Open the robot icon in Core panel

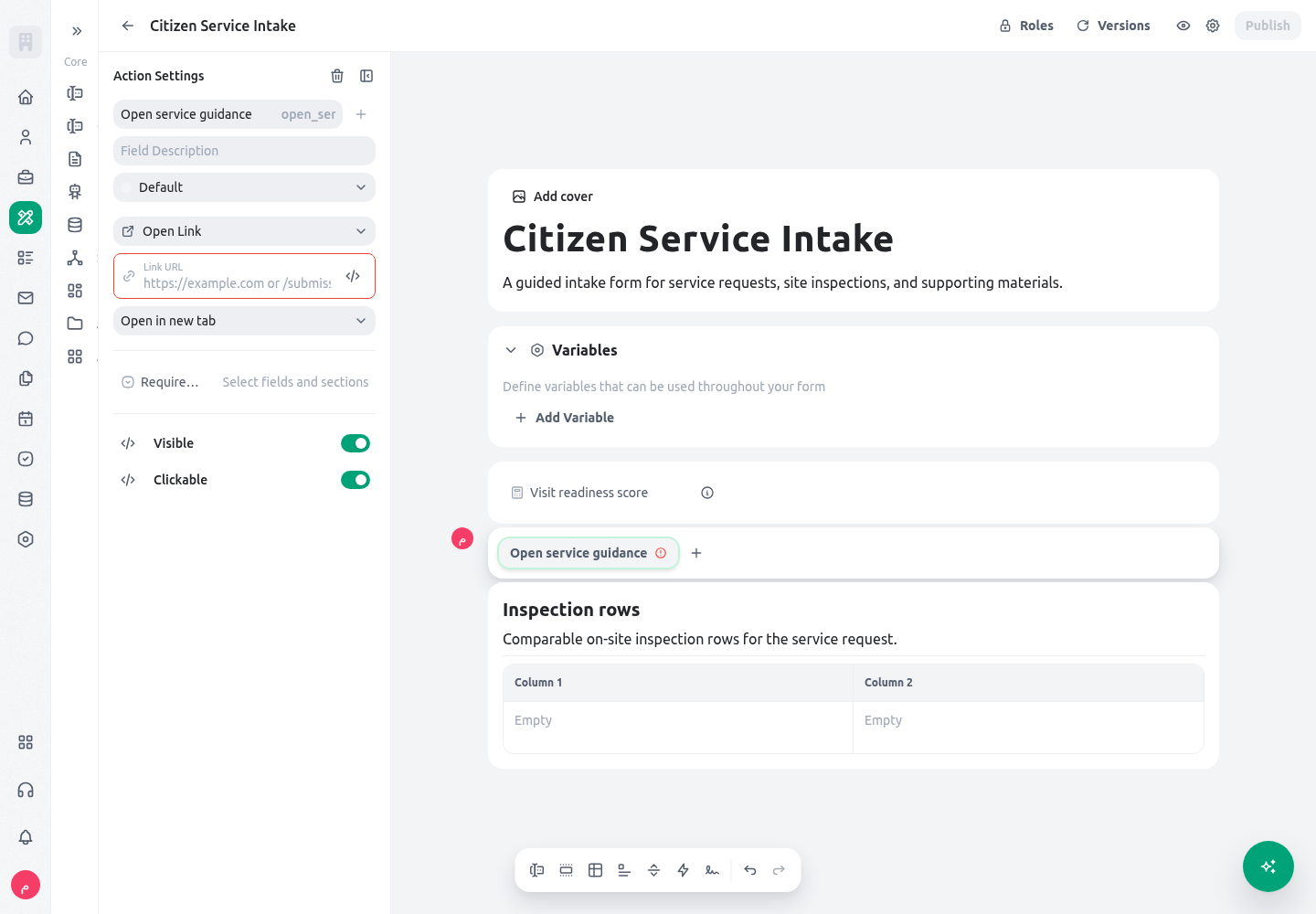click(x=75, y=192)
